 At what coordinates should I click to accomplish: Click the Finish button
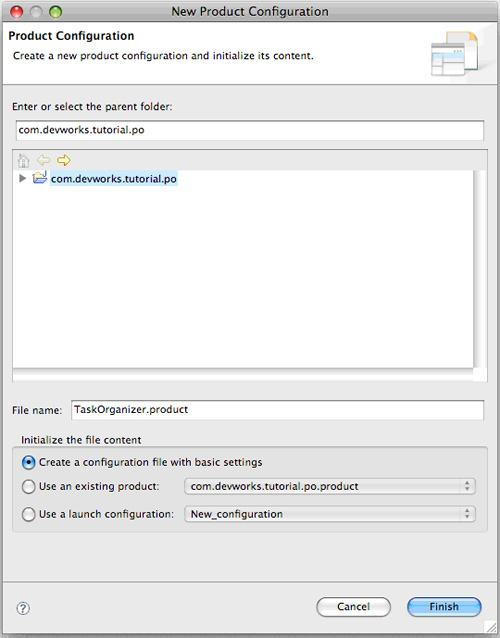444,607
